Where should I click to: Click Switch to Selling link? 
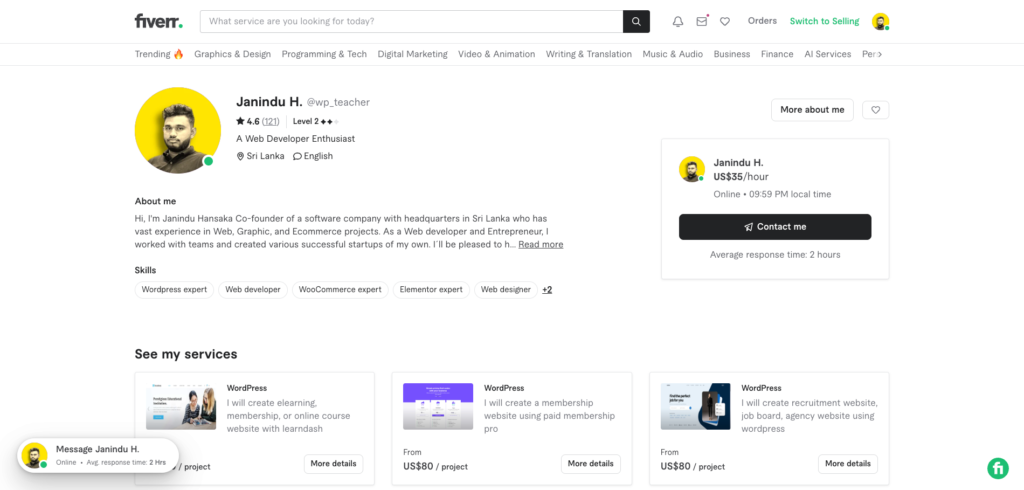[824, 21]
